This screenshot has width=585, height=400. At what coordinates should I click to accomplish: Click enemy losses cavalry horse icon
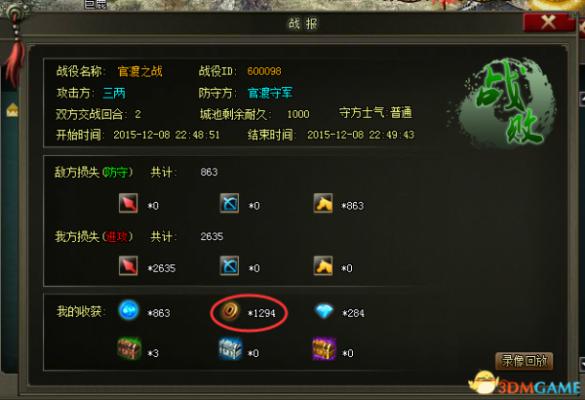pos(323,203)
